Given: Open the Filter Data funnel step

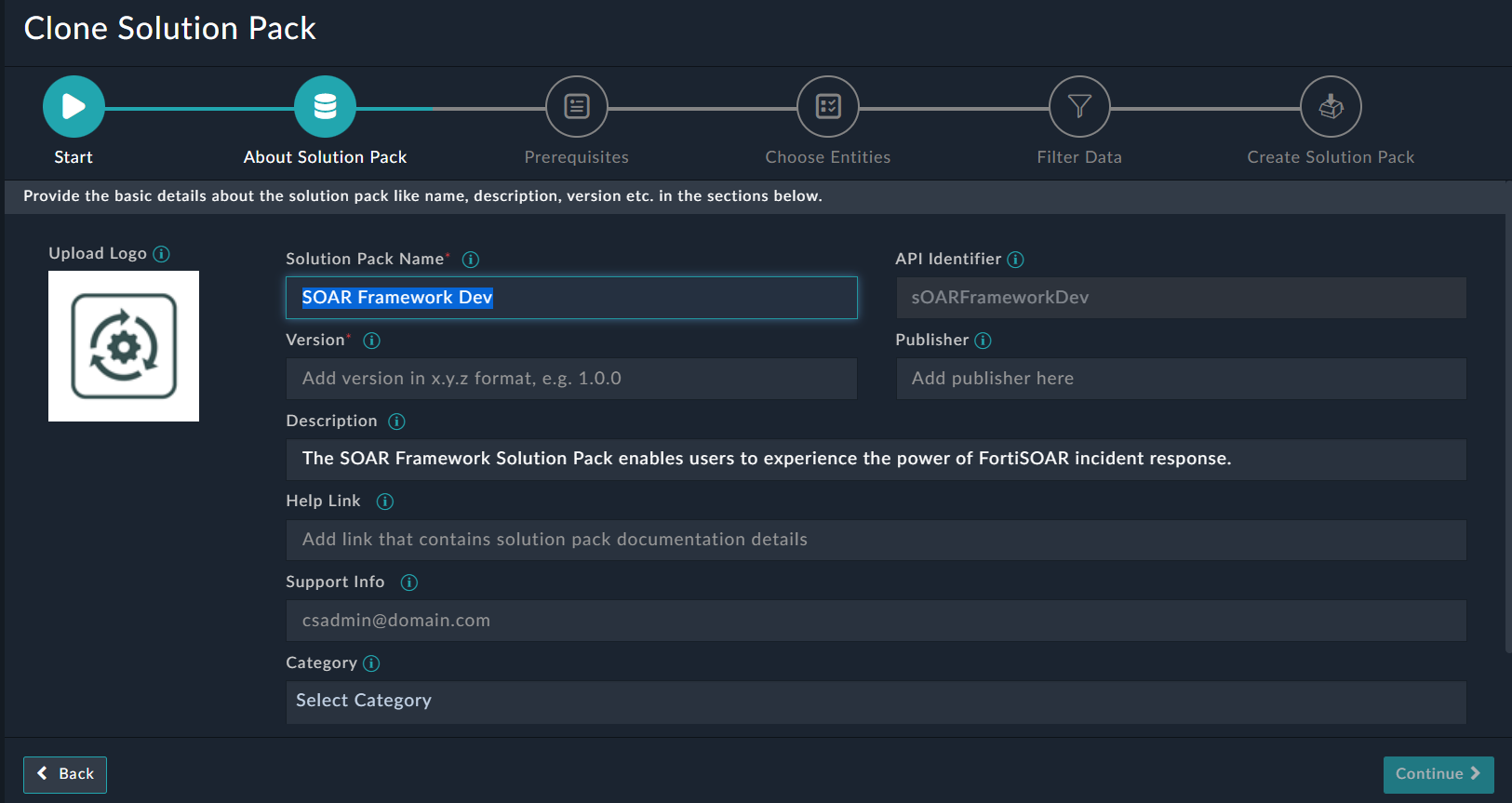Looking at the screenshot, I should 1079,107.
